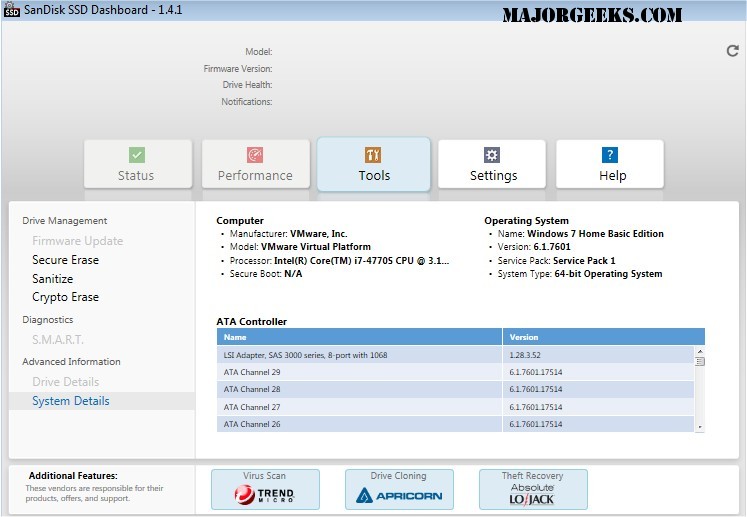Go to the Settings tab
This screenshot has width=747, height=517.
point(492,164)
